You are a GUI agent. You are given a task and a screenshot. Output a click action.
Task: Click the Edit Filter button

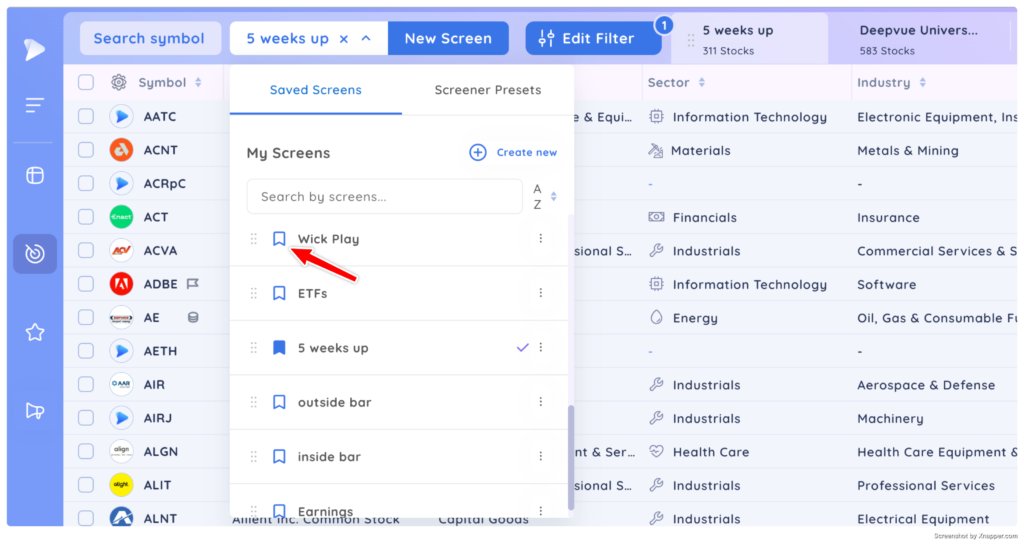[593, 39]
